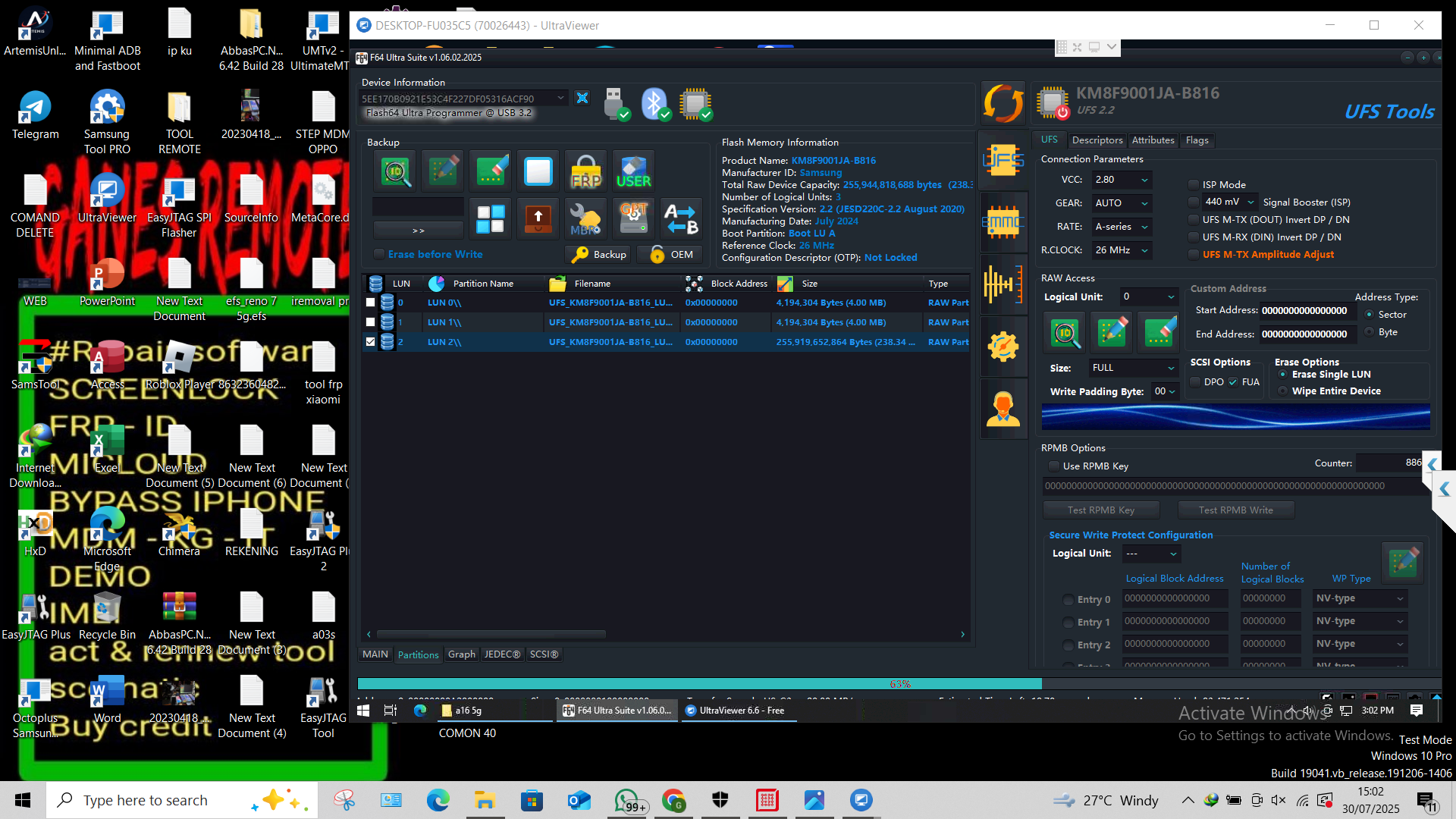
Task: Open the eMMC sidebar module icon
Action: (1003, 222)
